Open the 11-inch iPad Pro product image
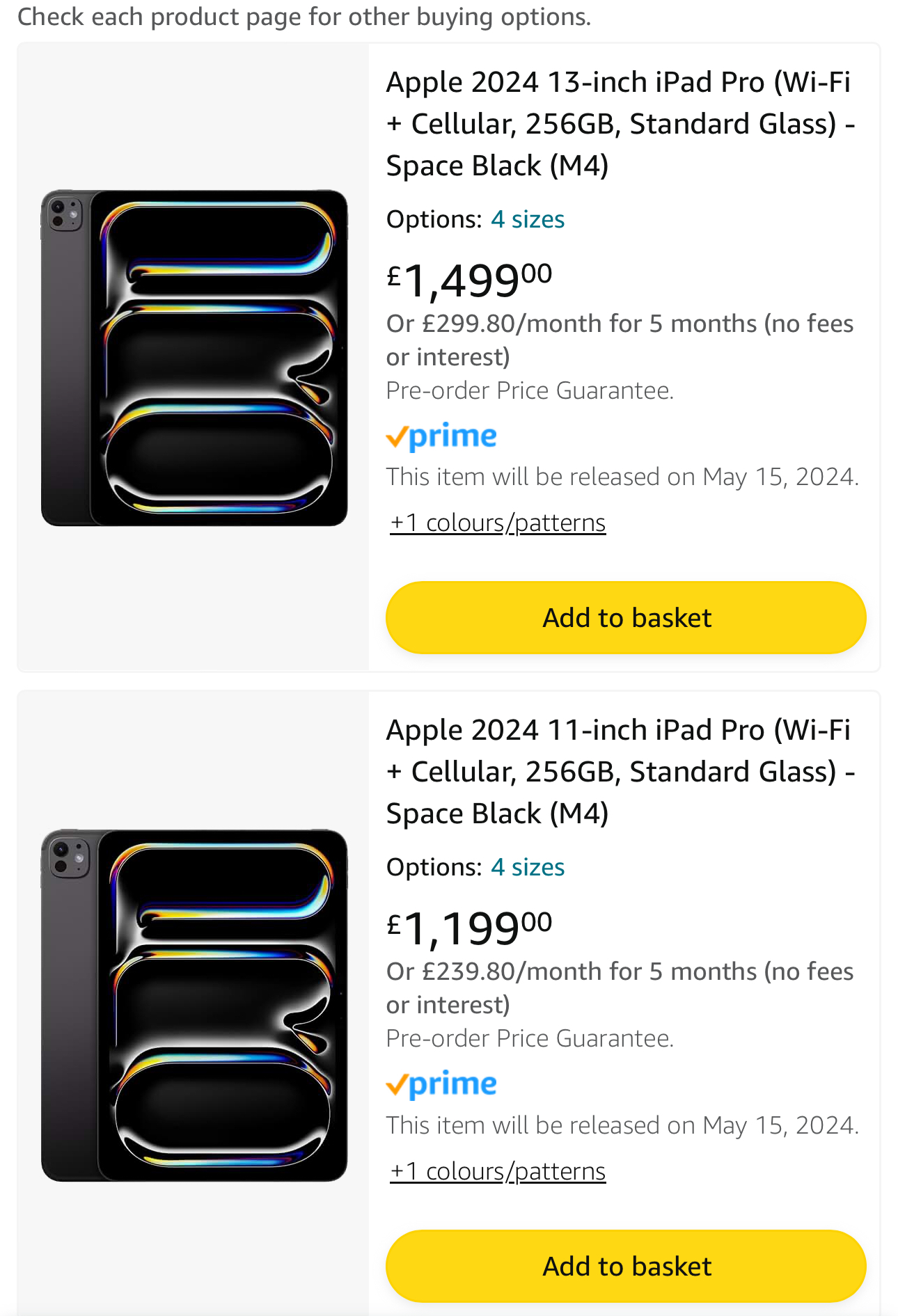This screenshot has height=1316, width=898. [x=194, y=1005]
